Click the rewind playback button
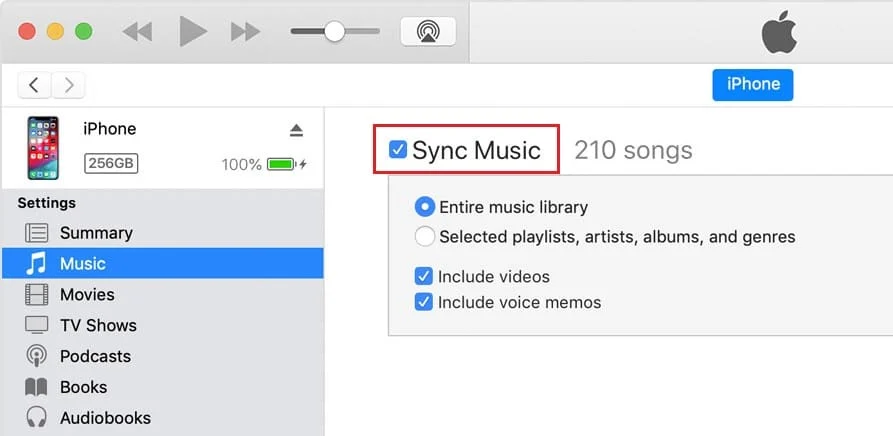Screen dimensions: 893x436 click(x=136, y=31)
